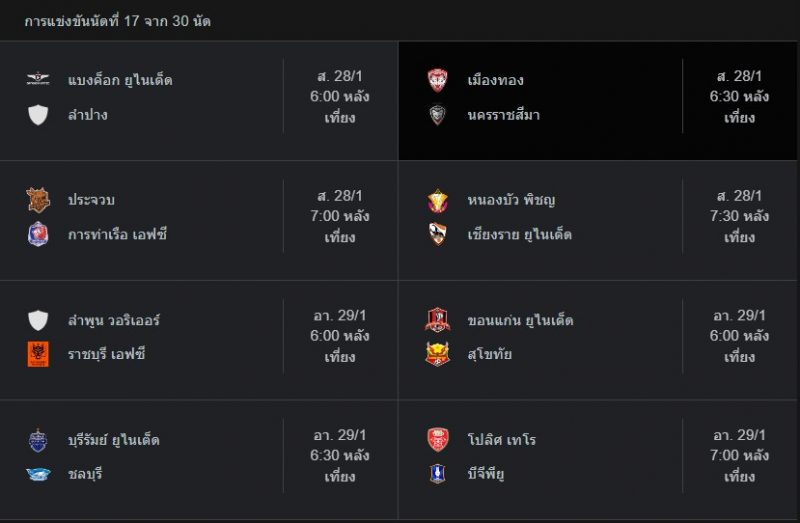Click the Police Tero (โปลิศ เทโร) red crest
Viewport: 800px width, 523px height.
[x=437, y=440]
